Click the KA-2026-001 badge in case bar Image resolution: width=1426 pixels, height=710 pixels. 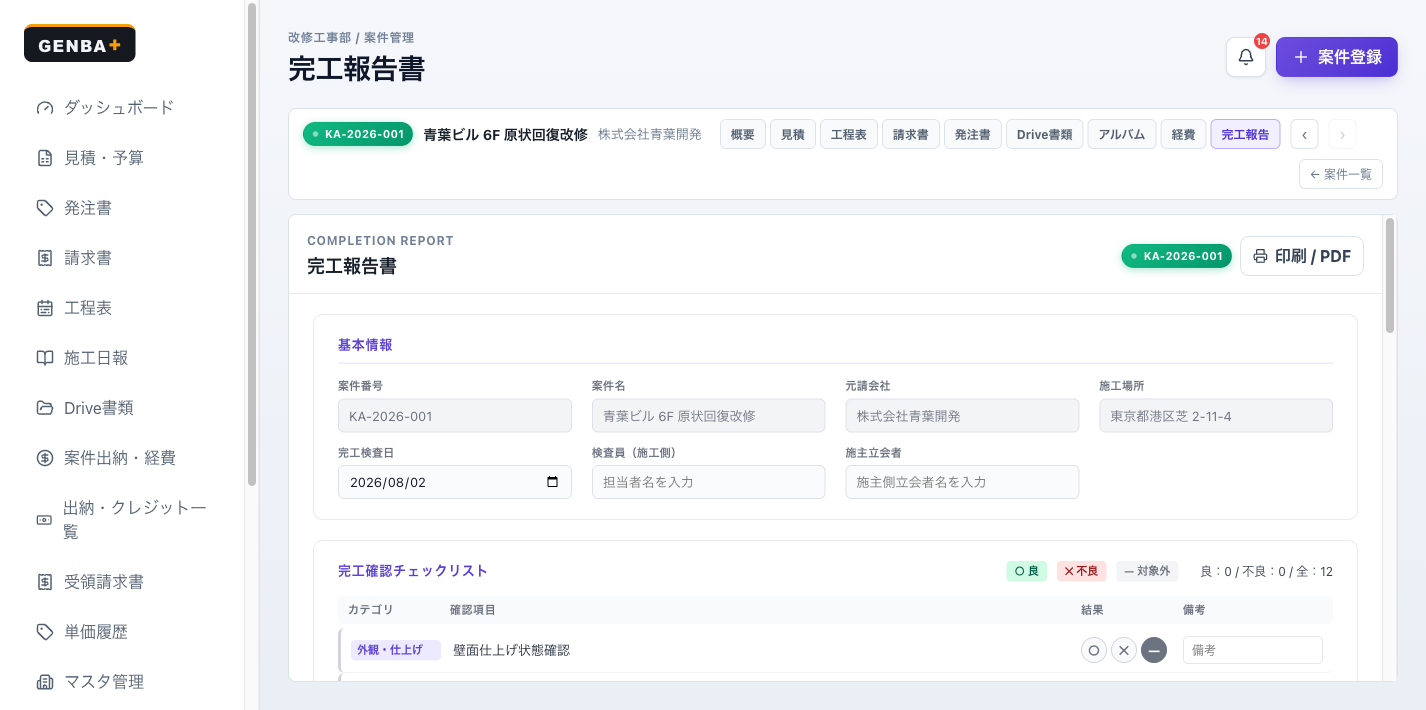(358, 134)
